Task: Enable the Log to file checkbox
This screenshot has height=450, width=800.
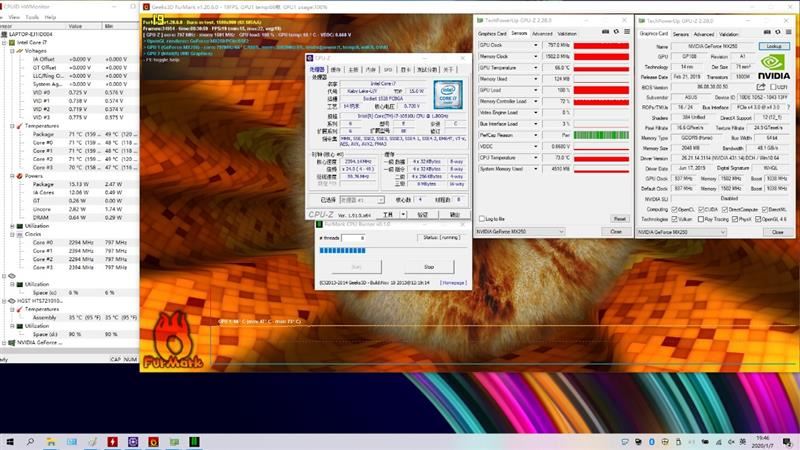Action: [482, 219]
